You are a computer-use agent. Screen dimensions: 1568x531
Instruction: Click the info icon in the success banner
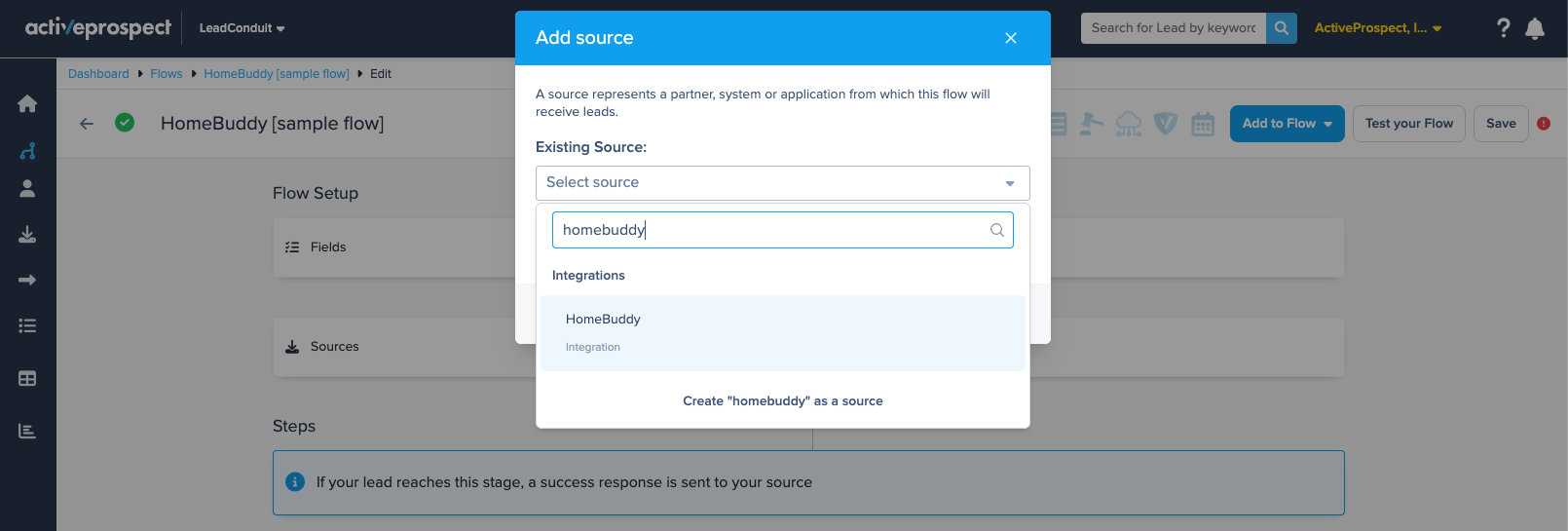[295, 482]
